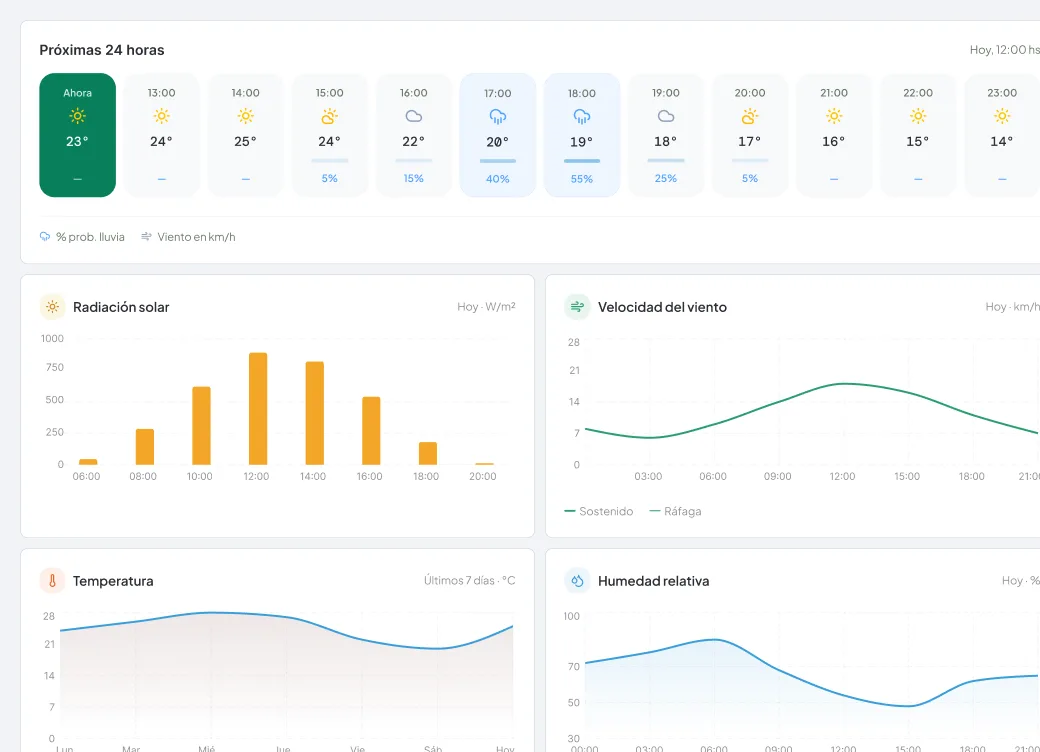
Task: Toggle the Ráfaga legend series
Action: 675,511
